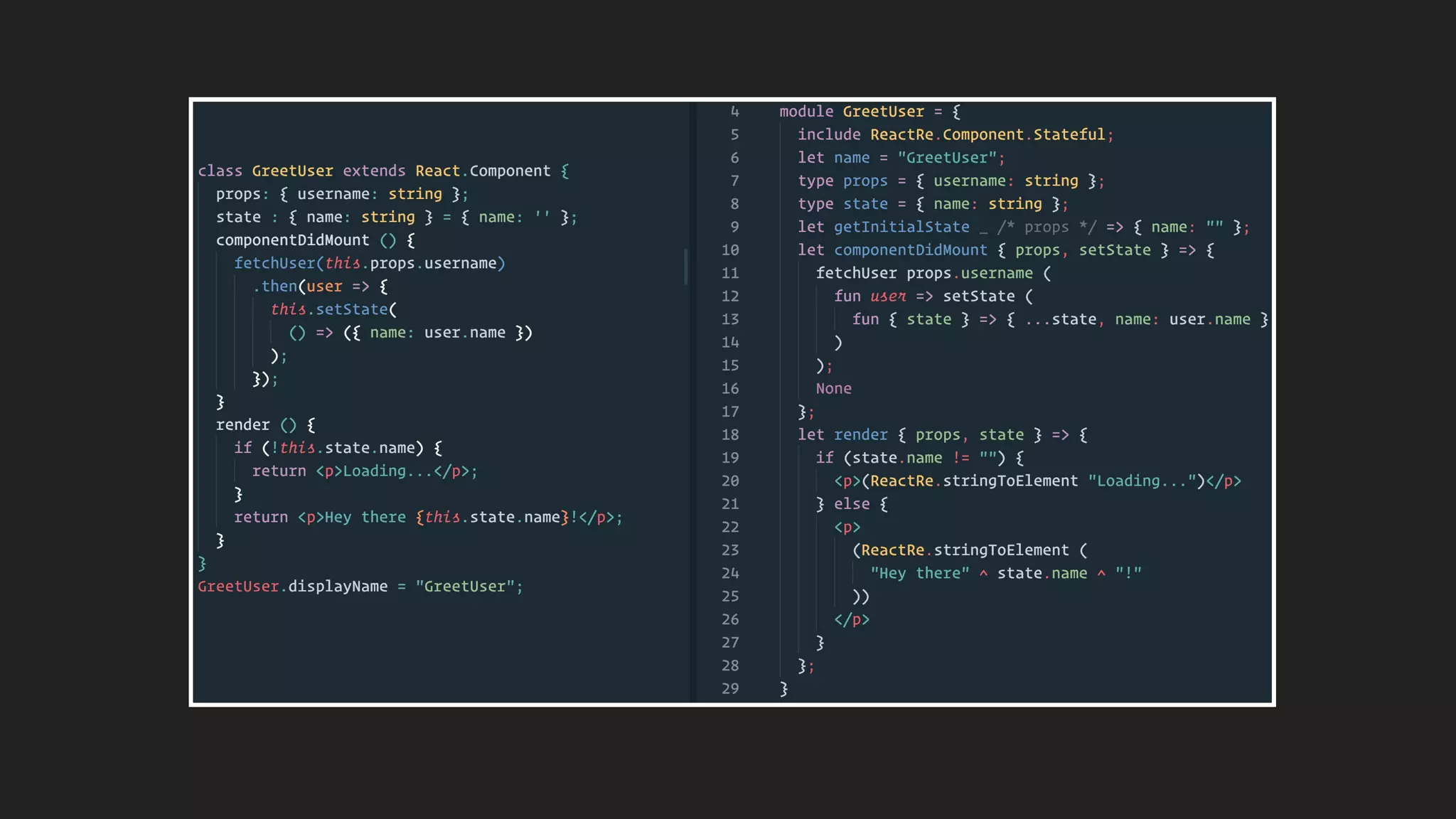
Task: Click line number 18 in the gutter
Action: (x=730, y=435)
